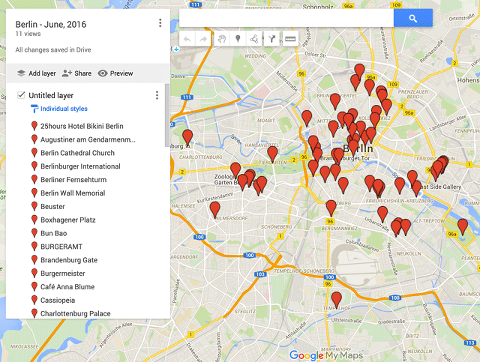This screenshot has height=362, width=480.
Task: Click in the map search field
Action: (x=286, y=18)
